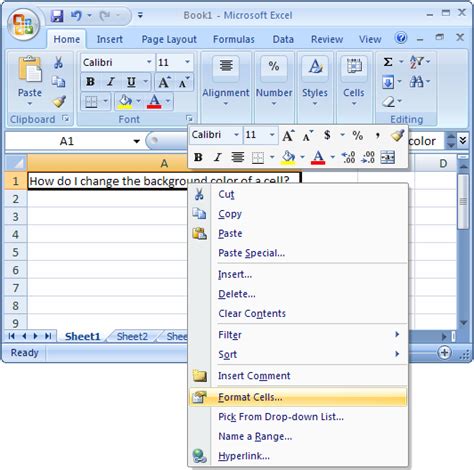Increase font size in ribbon Font group

tap(164, 82)
